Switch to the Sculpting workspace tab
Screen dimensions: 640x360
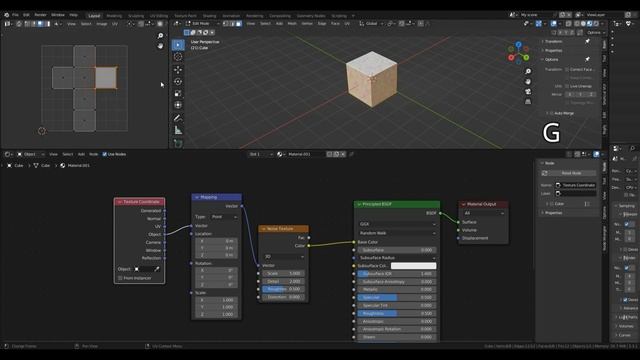coord(136,16)
